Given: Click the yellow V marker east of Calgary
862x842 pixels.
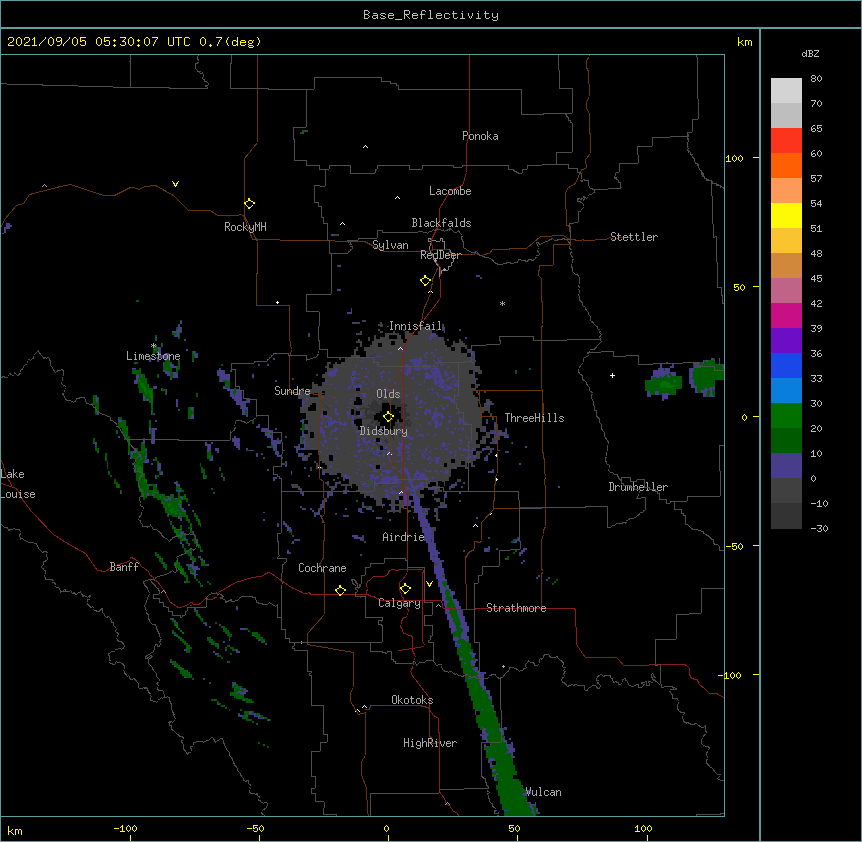Looking at the screenshot, I should 429,584.
